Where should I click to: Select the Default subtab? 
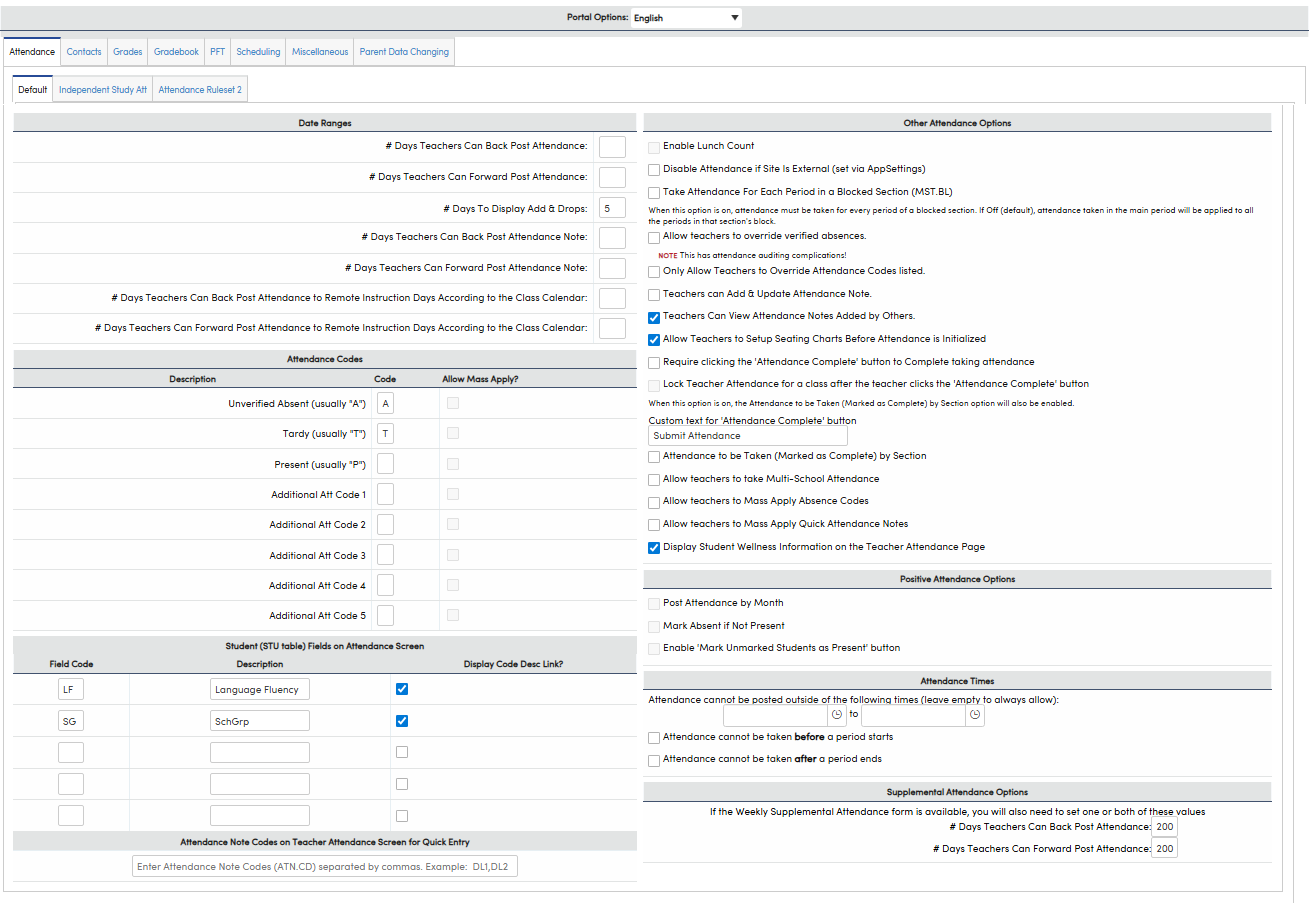[32, 90]
